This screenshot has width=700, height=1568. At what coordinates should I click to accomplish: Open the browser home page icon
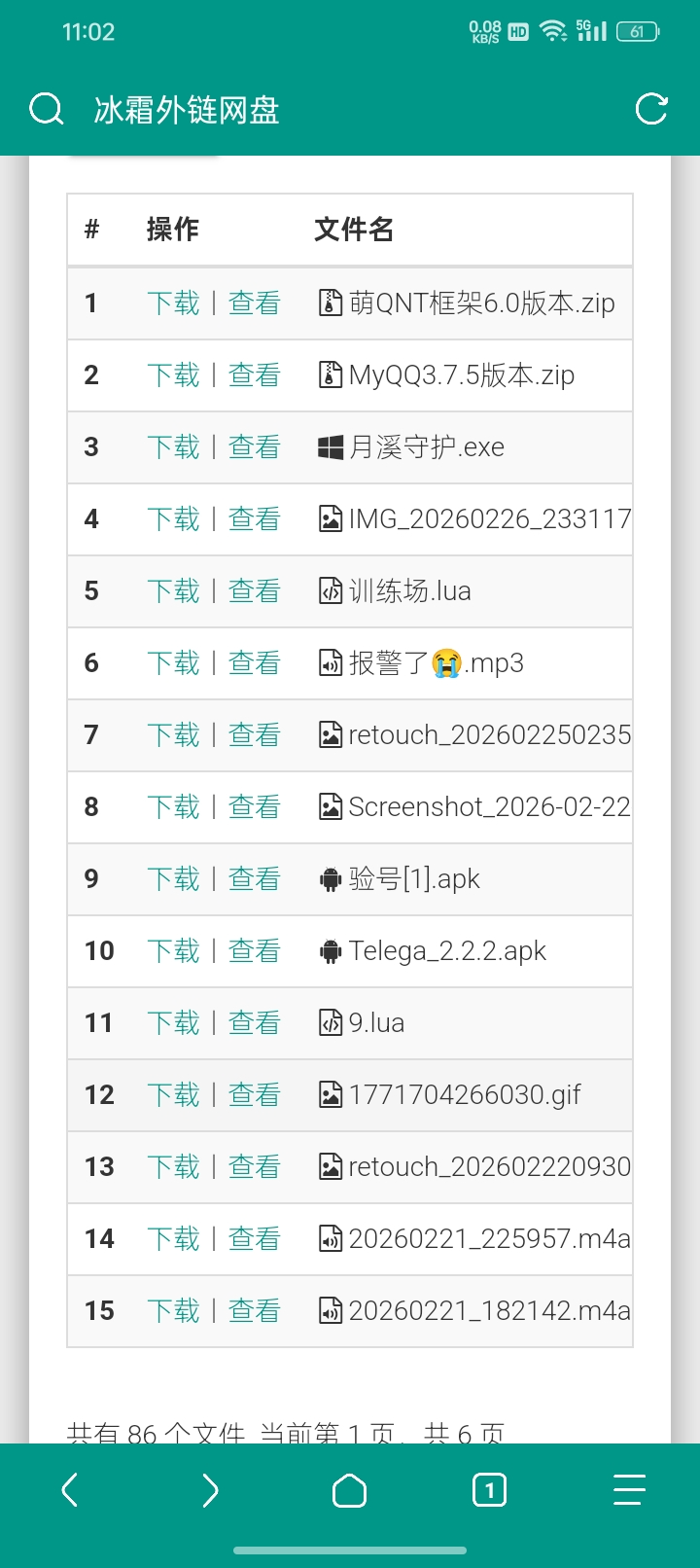click(349, 1490)
